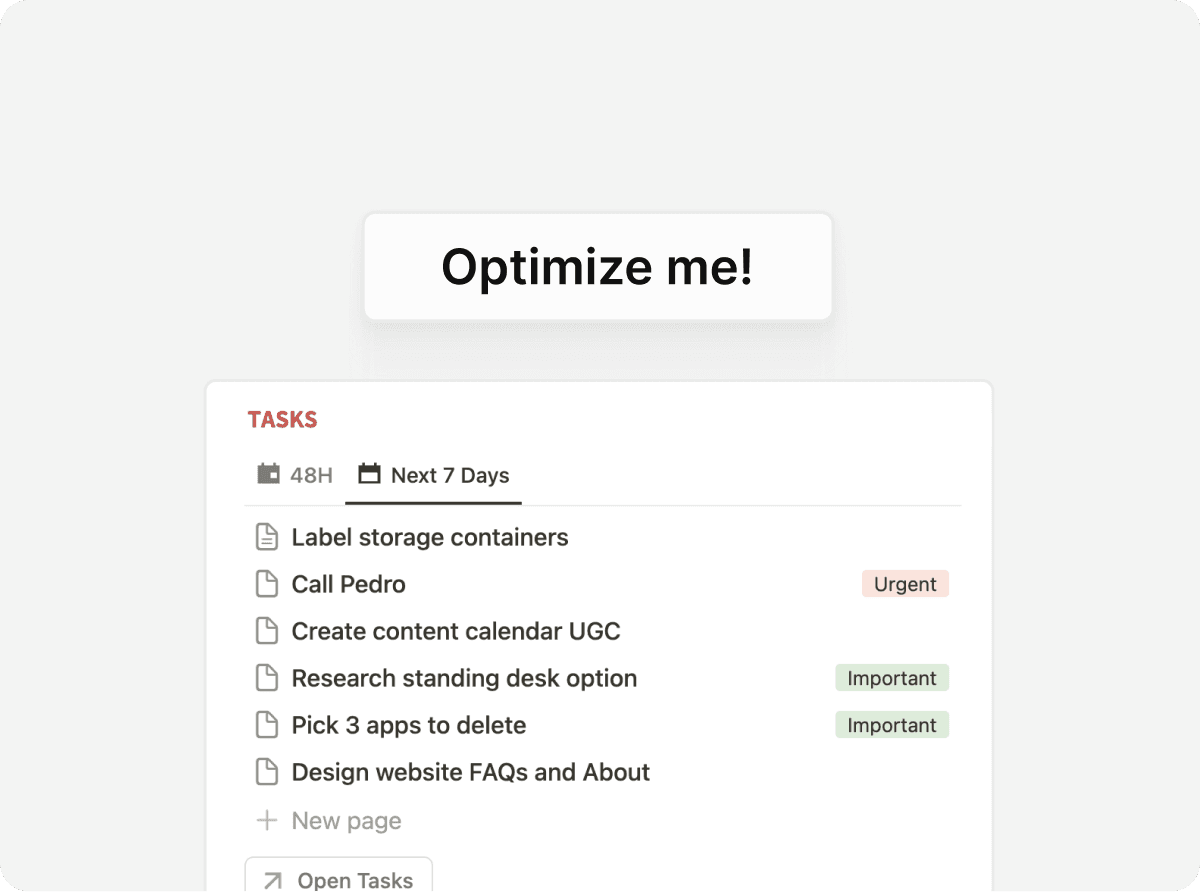
Task: Select the Next 7 Days tab
Action: [x=434, y=475]
